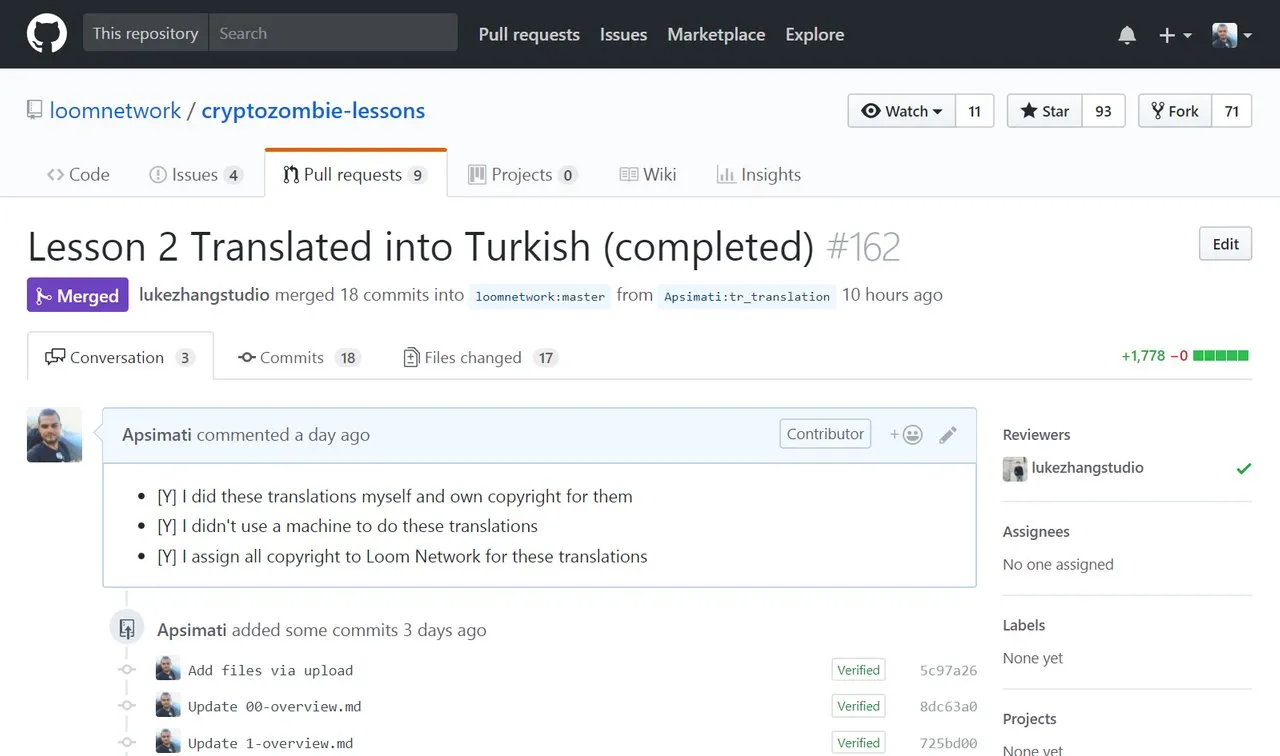Click the commits pushed timeline icon
Image resolution: width=1280 pixels, height=756 pixels.
126,629
